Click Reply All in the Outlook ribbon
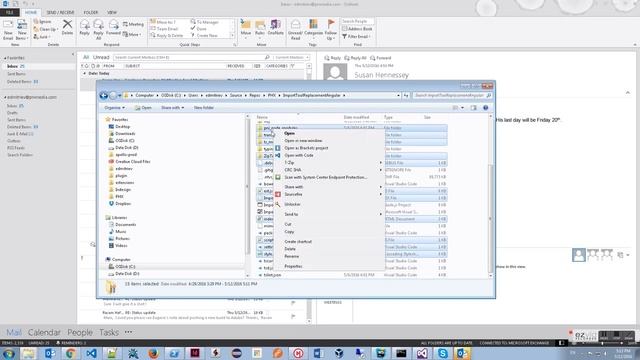 [x=98, y=29]
